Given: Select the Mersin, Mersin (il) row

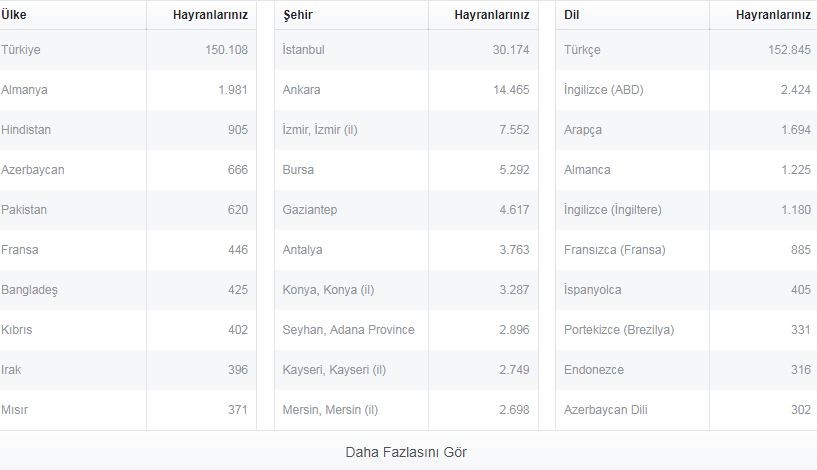Looking at the screenshot, I should point(406,410).
